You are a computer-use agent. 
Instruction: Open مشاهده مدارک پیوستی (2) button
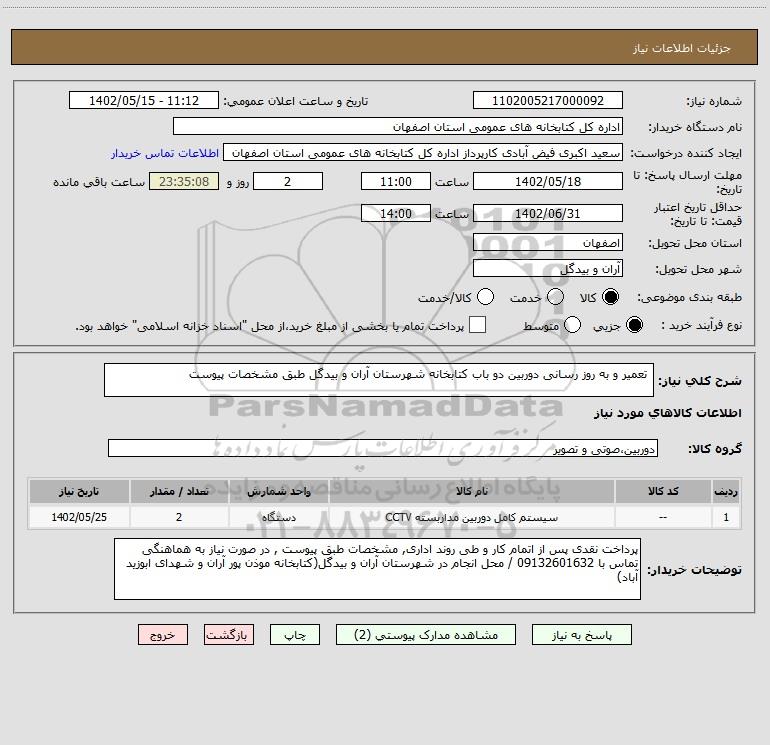[x=426, y=635]
